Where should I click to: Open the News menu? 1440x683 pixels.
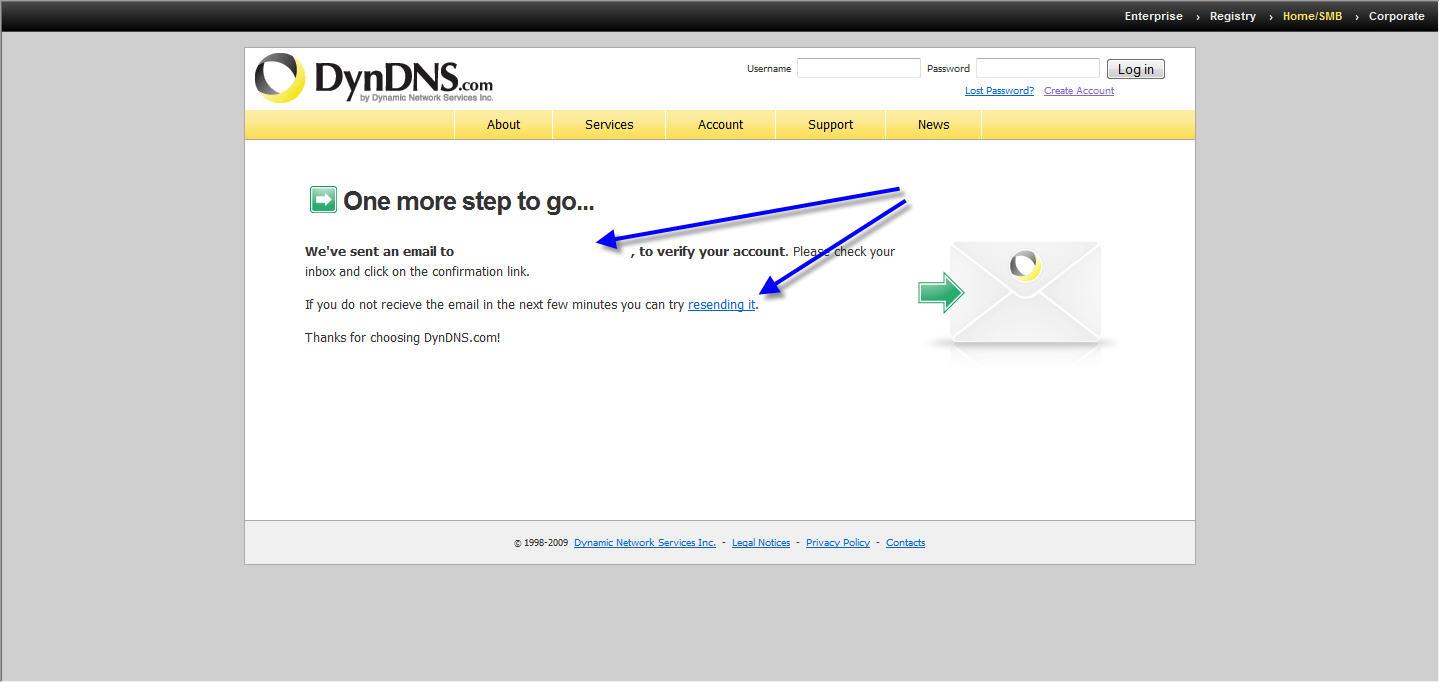pos(933,125)
